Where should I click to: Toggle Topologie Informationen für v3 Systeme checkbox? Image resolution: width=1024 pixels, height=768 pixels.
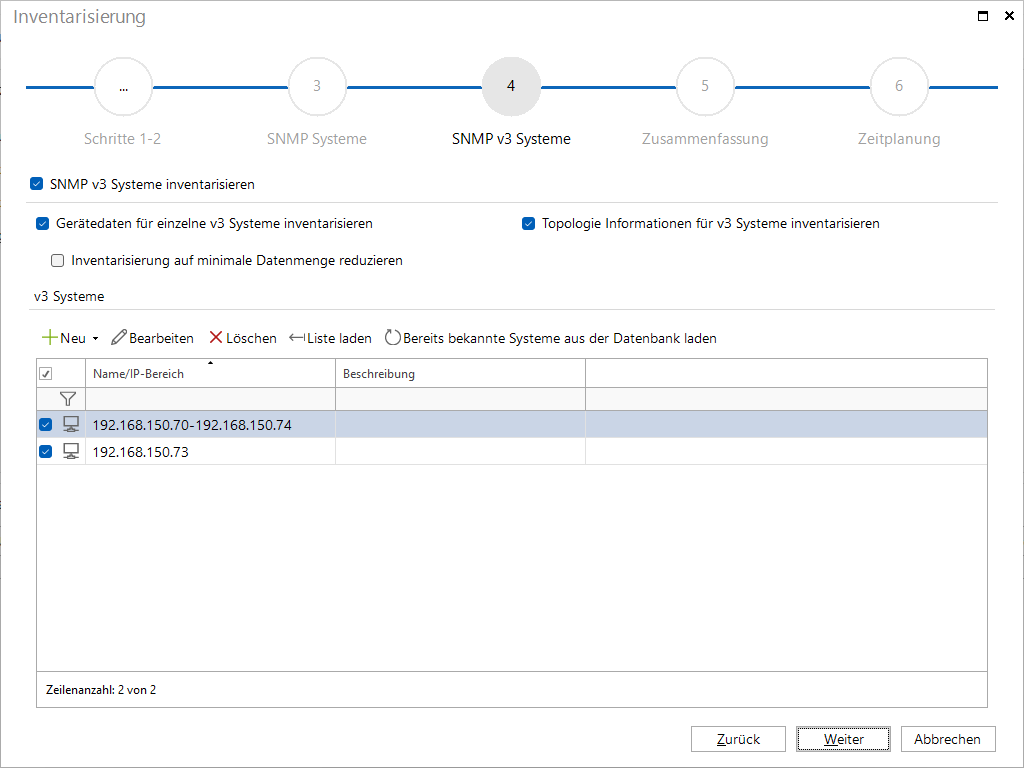pyautogui.click(x=528, y=223)
